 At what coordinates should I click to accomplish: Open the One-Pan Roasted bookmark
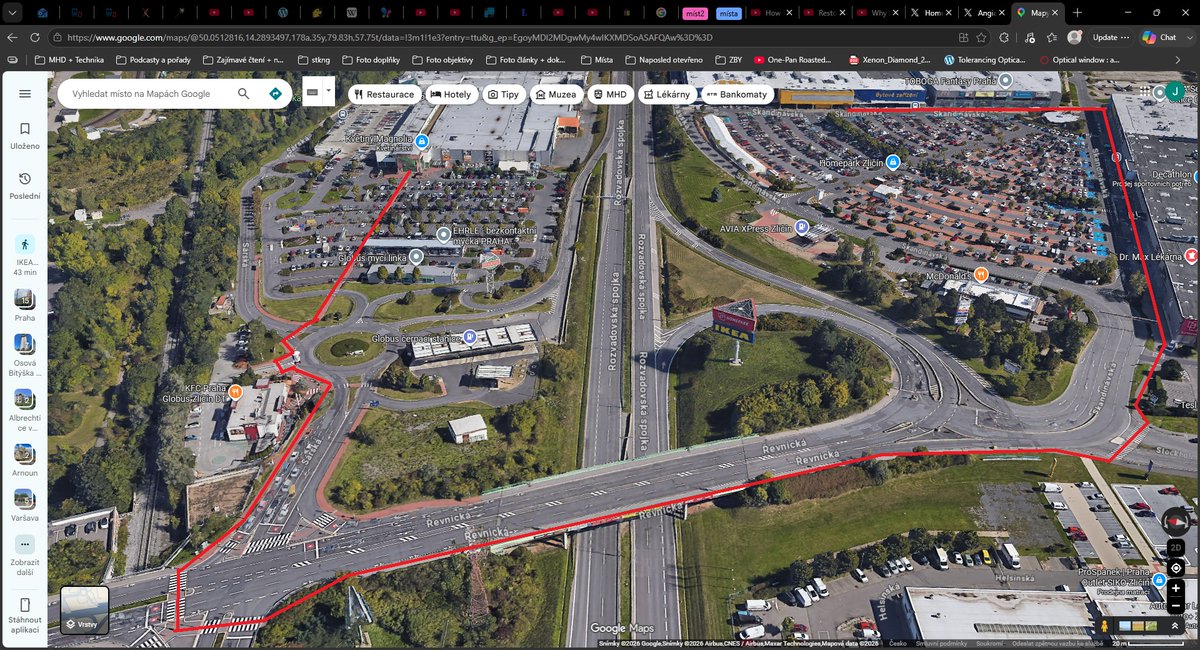[792, 59]
